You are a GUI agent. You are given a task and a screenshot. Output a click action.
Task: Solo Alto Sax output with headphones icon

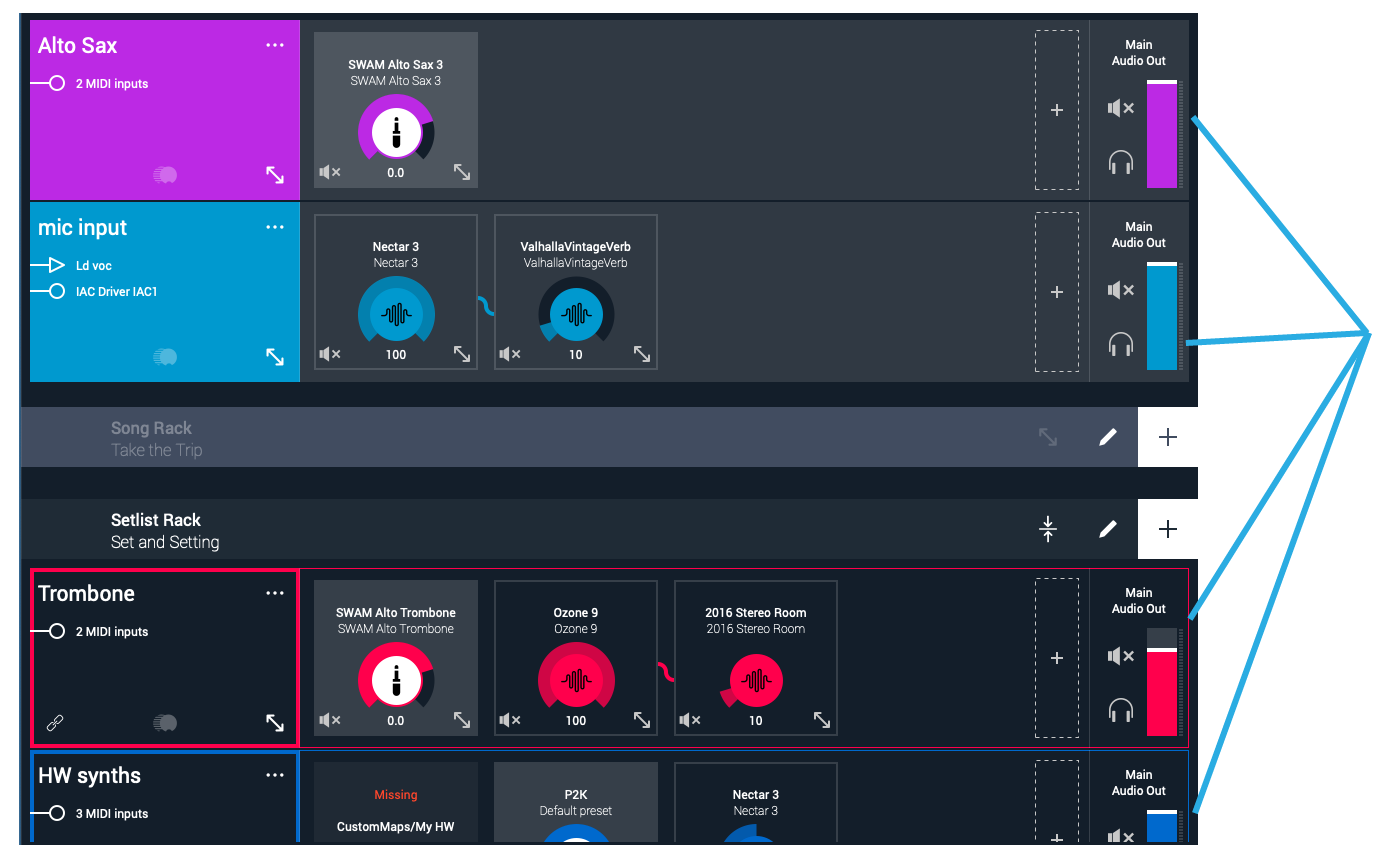(x=1121, y=162)
